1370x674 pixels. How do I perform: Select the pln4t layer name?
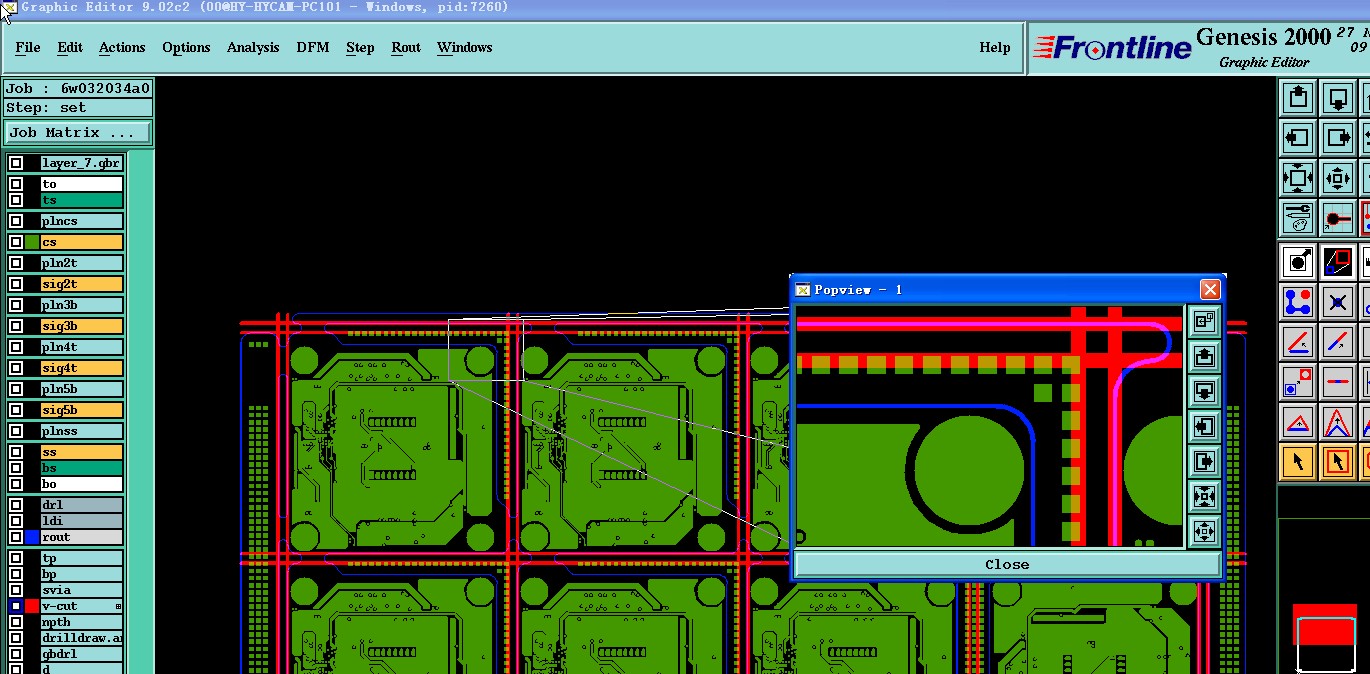82,347
